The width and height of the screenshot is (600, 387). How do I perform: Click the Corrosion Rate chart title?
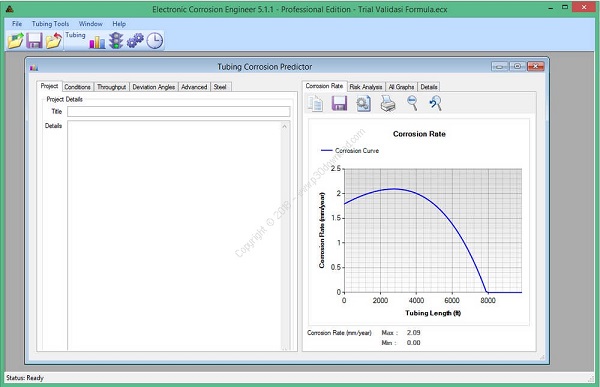(x=419, y=134)
